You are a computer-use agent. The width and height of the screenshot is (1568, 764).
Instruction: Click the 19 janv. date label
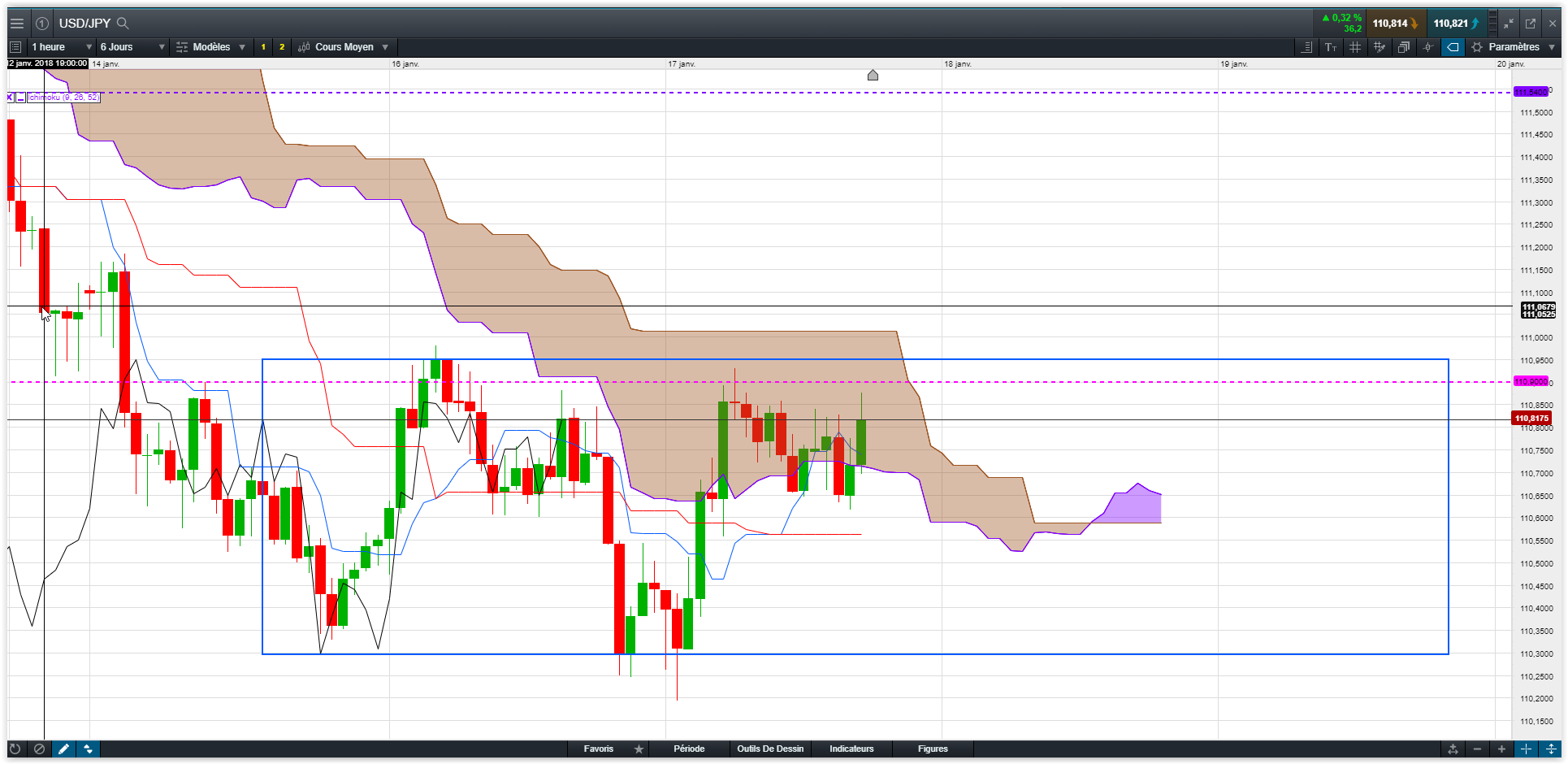click(x=1234, y=63)
